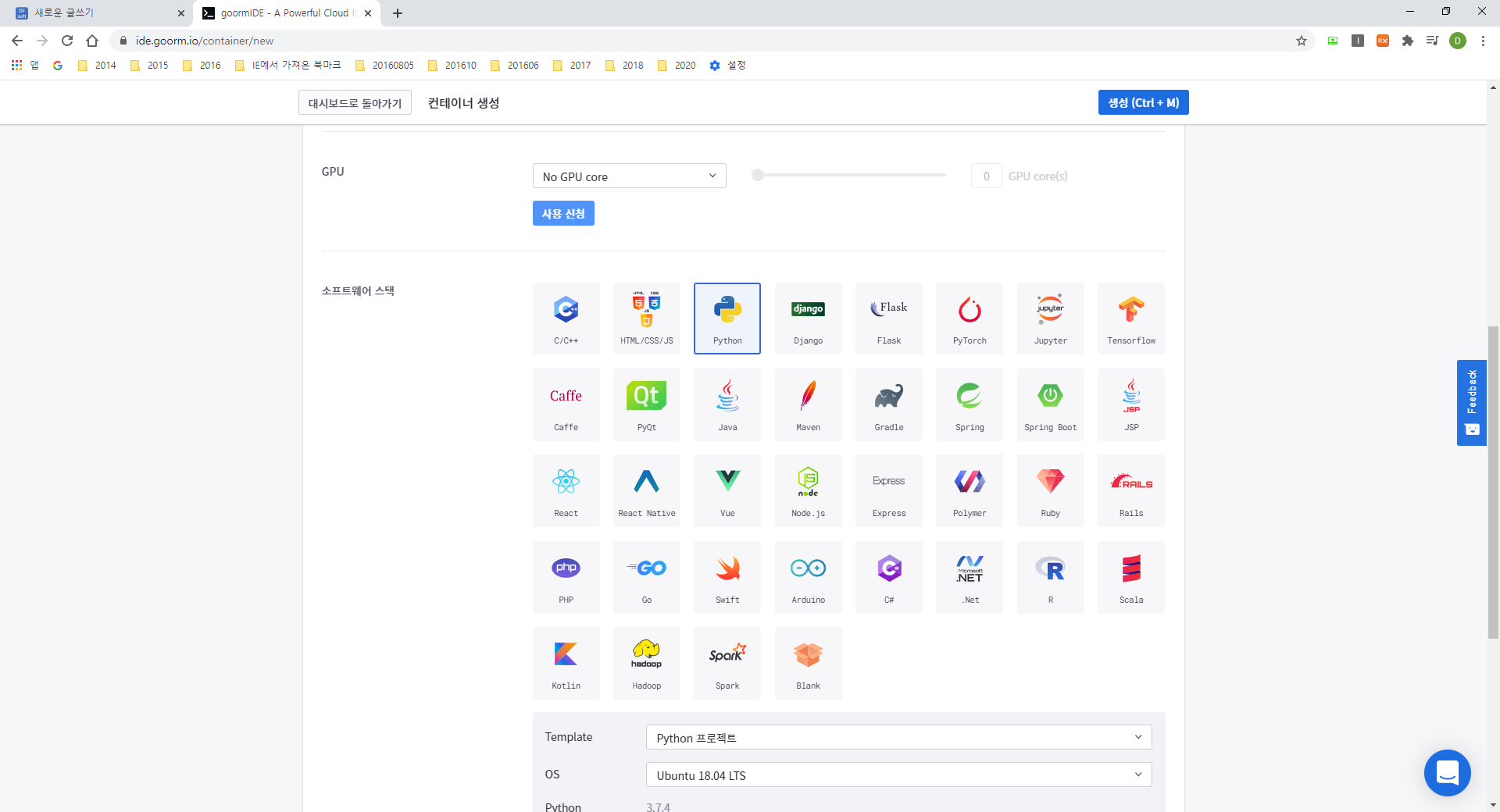
Task: Select the HTML/CSS/JS stack tile
Action: point(647,319)
